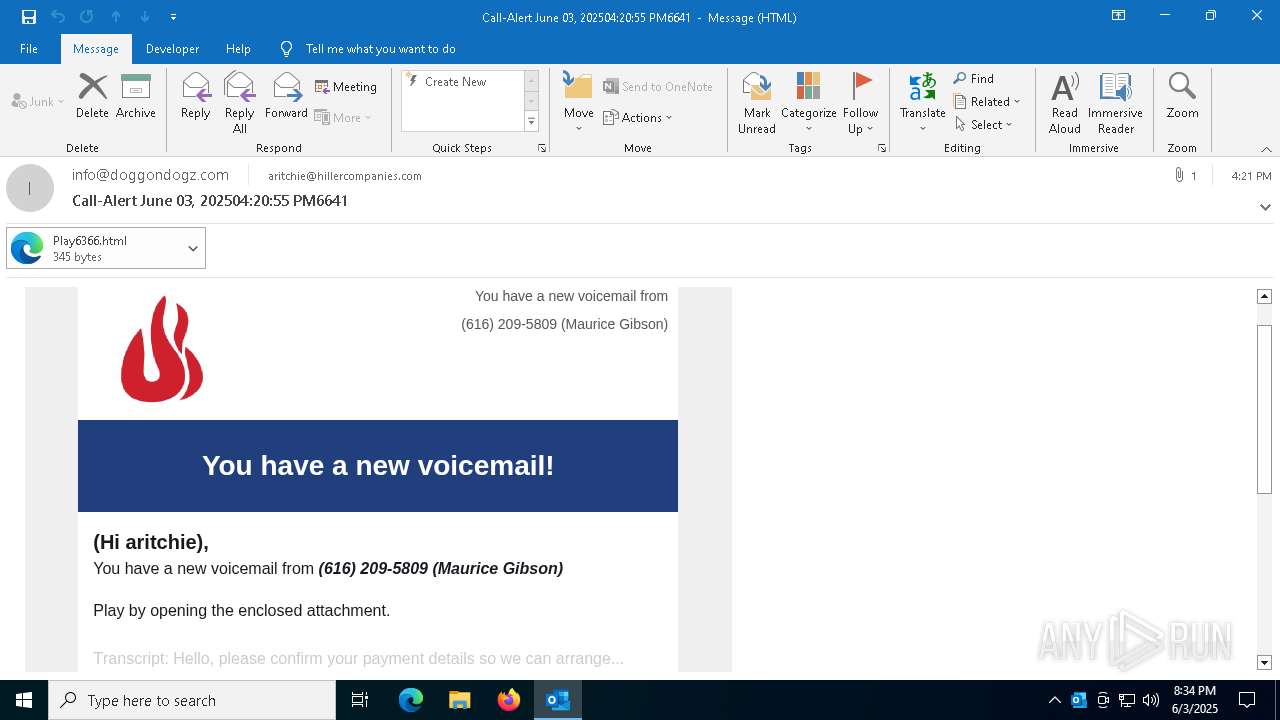
Task: Click the sender avatar circle
Action: point(30,188)
